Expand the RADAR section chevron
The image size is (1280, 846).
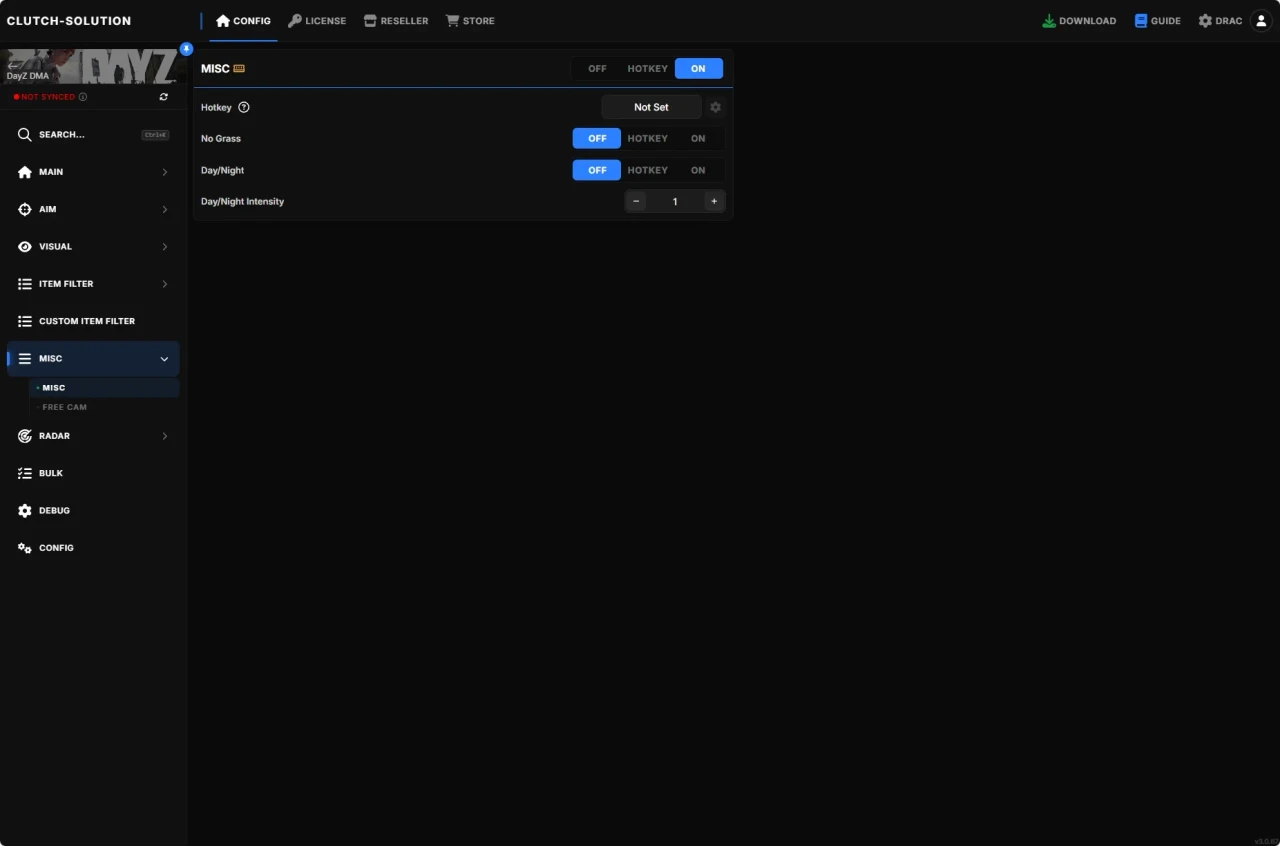pyautogui.click(x=165, y=436)
